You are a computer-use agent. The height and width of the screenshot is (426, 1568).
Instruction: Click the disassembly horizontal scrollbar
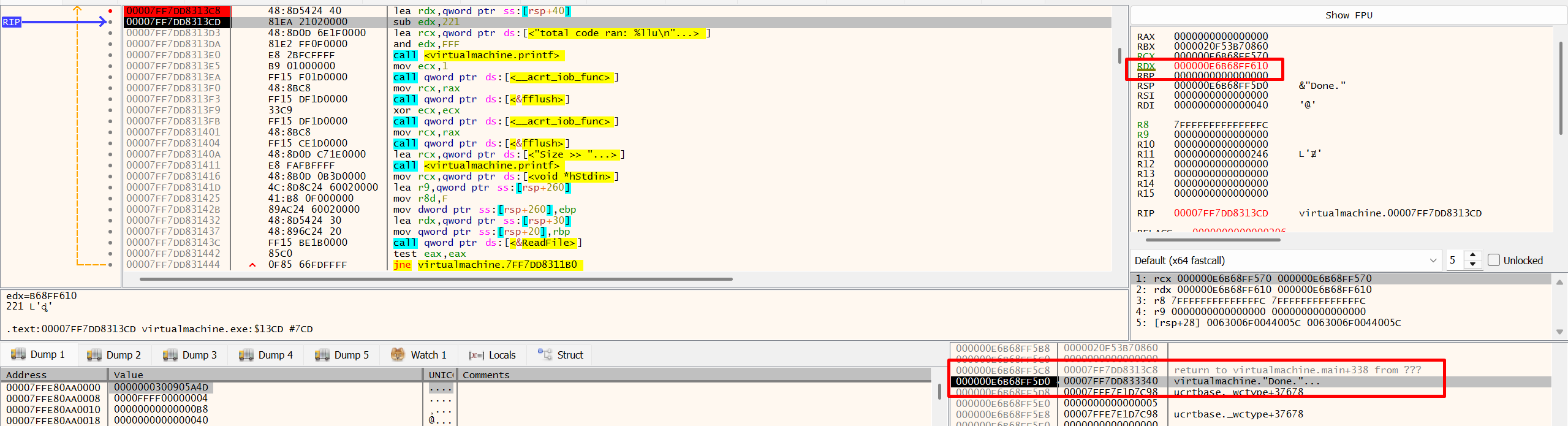[435, 279]
